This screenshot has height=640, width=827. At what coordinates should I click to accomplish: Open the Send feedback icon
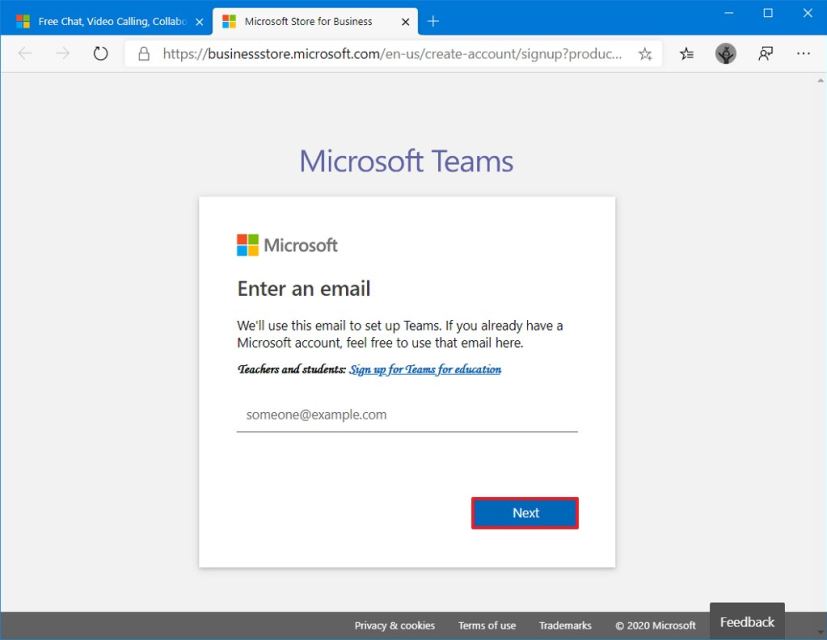click(763, 54)
